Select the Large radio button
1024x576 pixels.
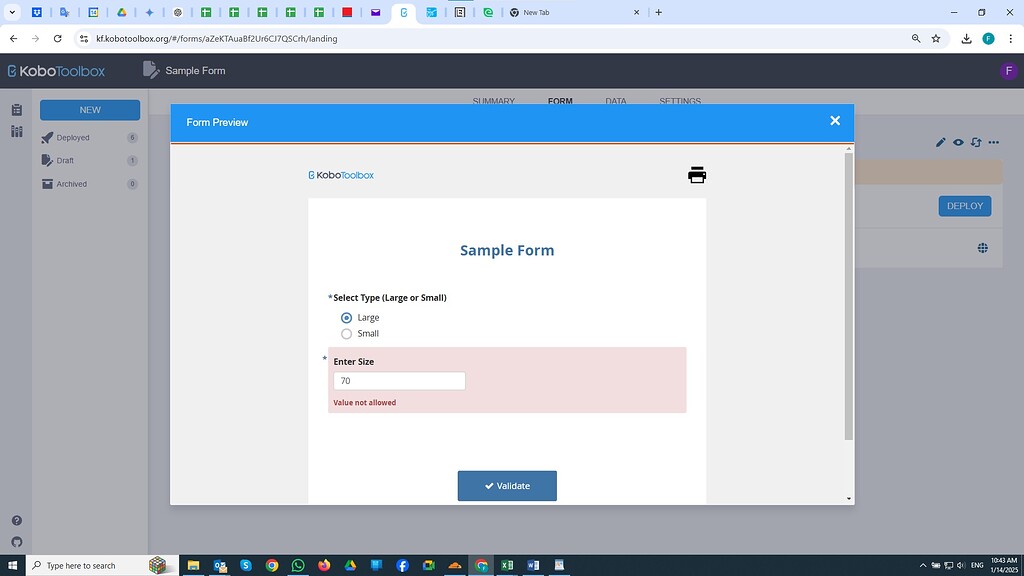coord(346,317)
